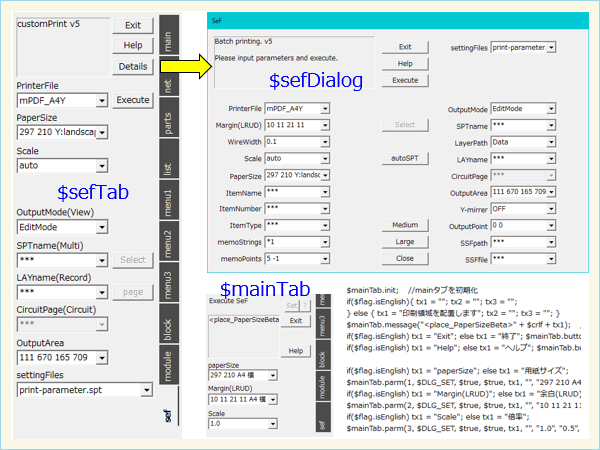The width and height of the screenshot is (600, 450).
Task: Click Details button in customPrint panel
Action: [x=133, y=66]
